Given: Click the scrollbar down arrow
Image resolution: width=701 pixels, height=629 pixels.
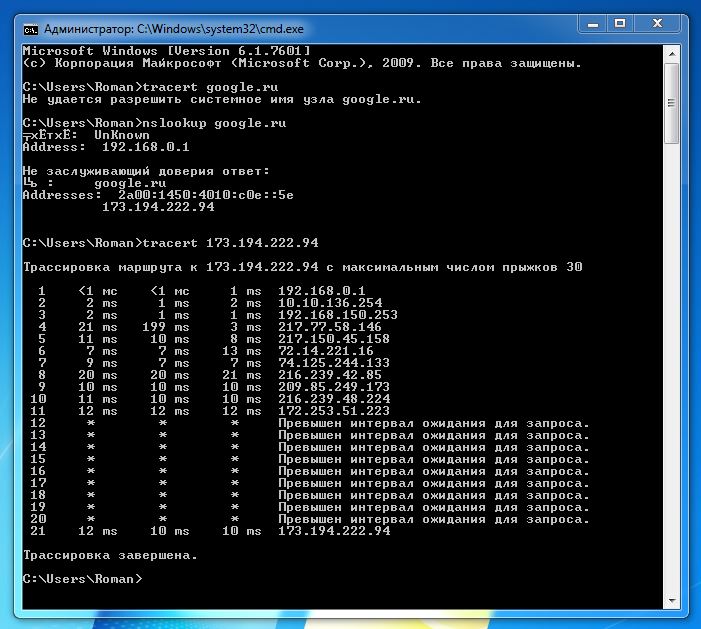Looking at the screenshot, I should click(671, 600).
